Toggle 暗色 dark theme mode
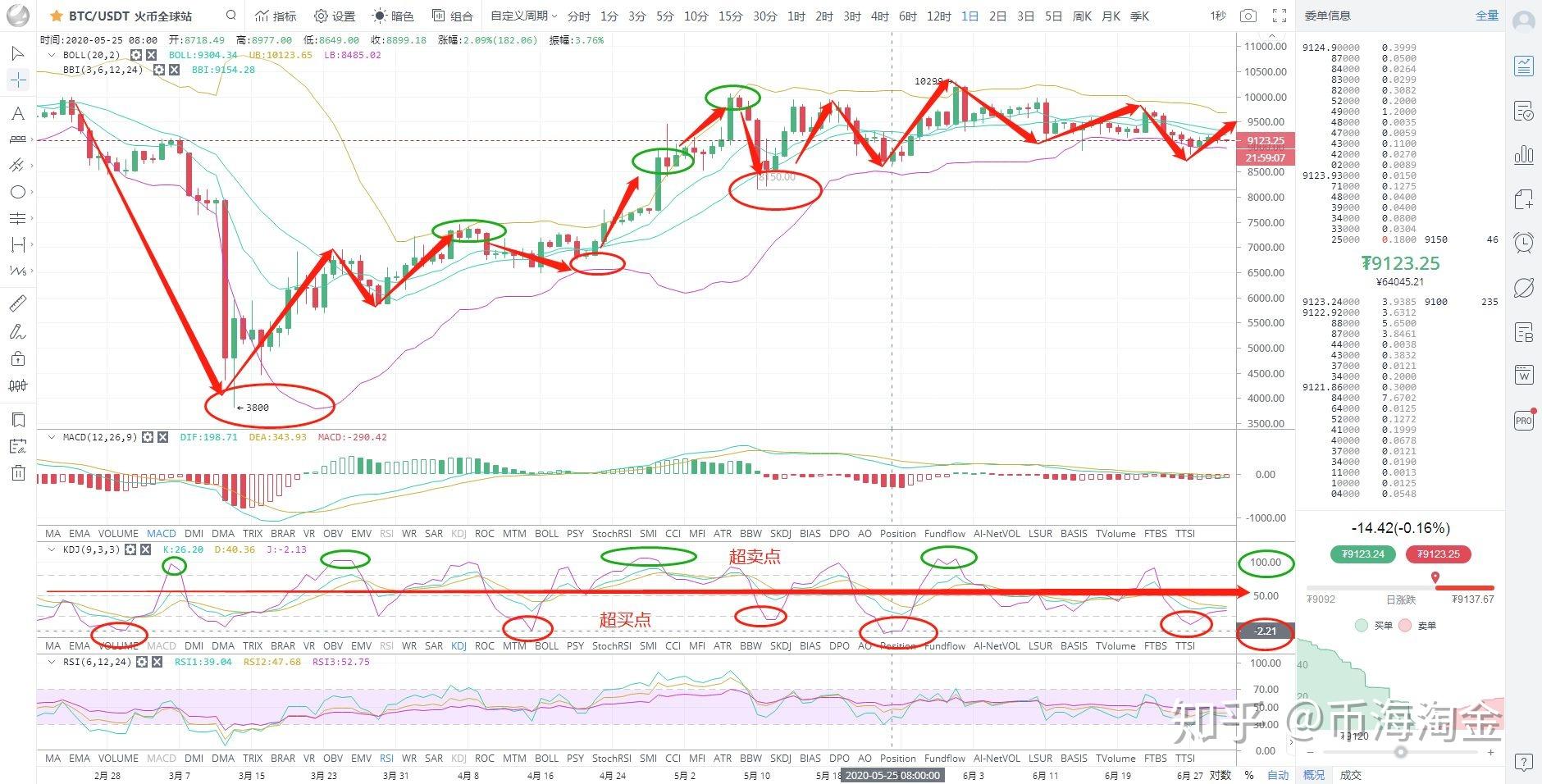This screenshot has height=784, width=1542. tap(393, 16)
